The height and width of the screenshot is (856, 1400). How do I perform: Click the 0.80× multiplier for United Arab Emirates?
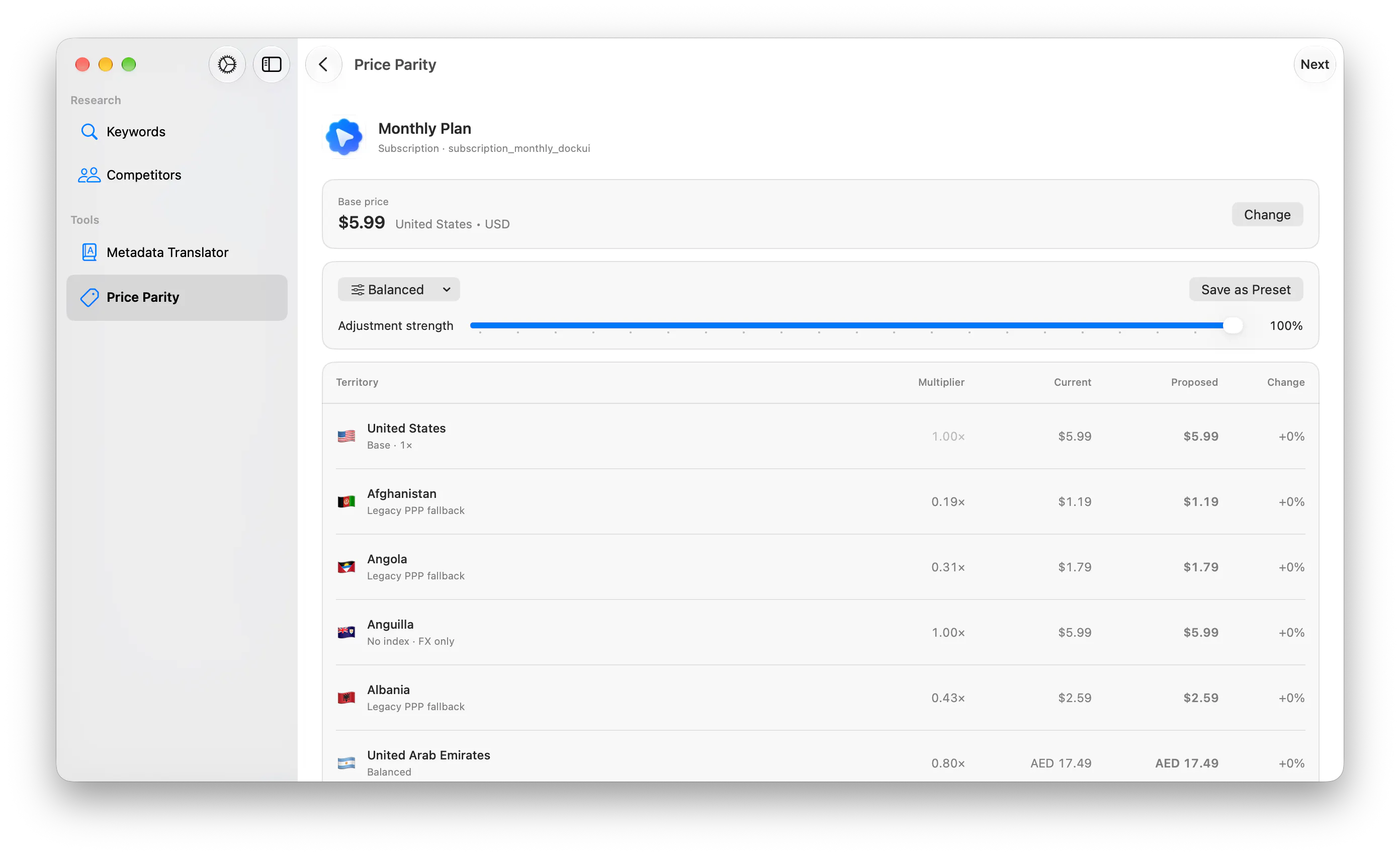[x=948, y=763]
